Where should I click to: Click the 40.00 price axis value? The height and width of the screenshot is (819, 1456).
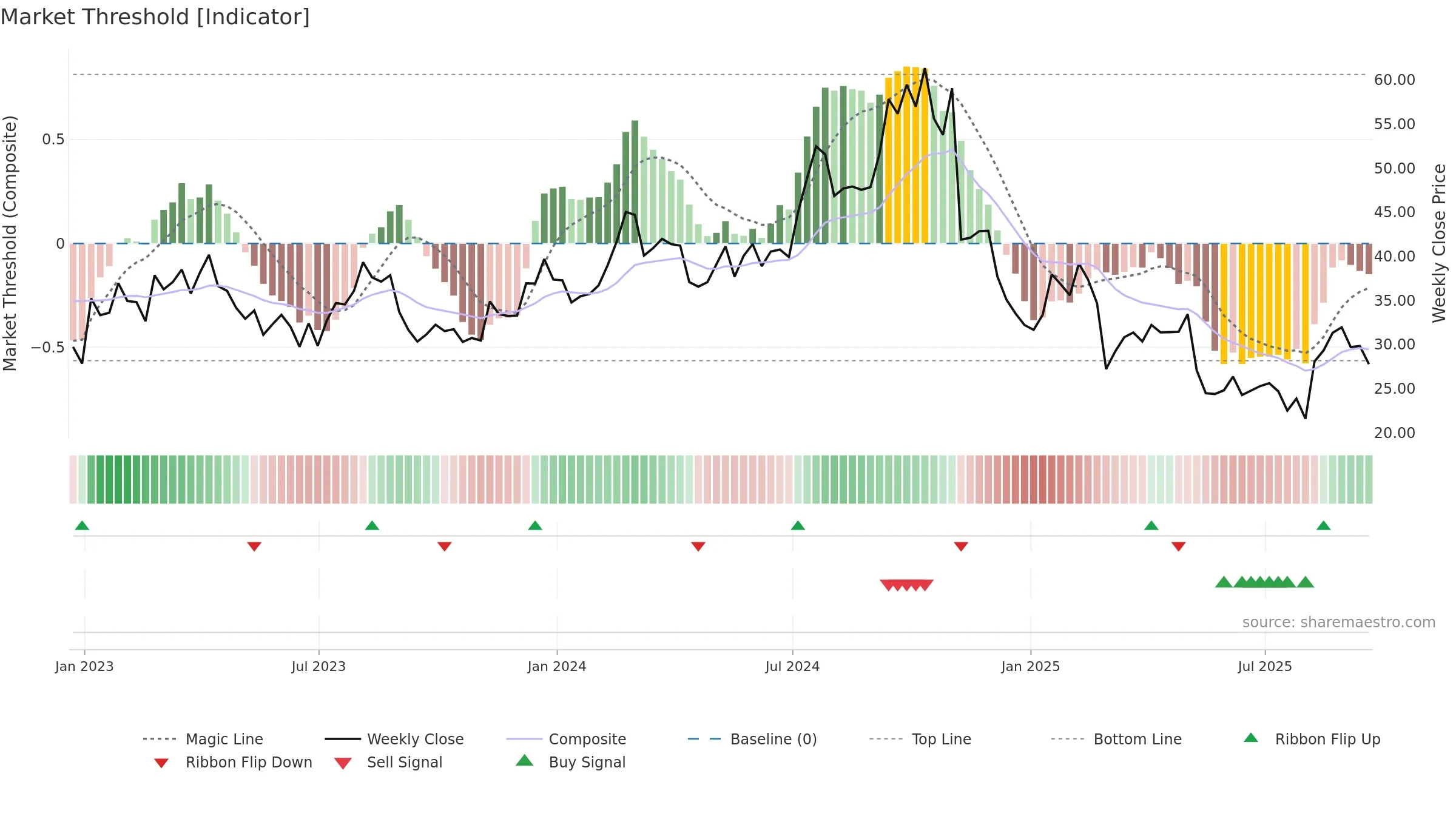tap(1395, 257)
